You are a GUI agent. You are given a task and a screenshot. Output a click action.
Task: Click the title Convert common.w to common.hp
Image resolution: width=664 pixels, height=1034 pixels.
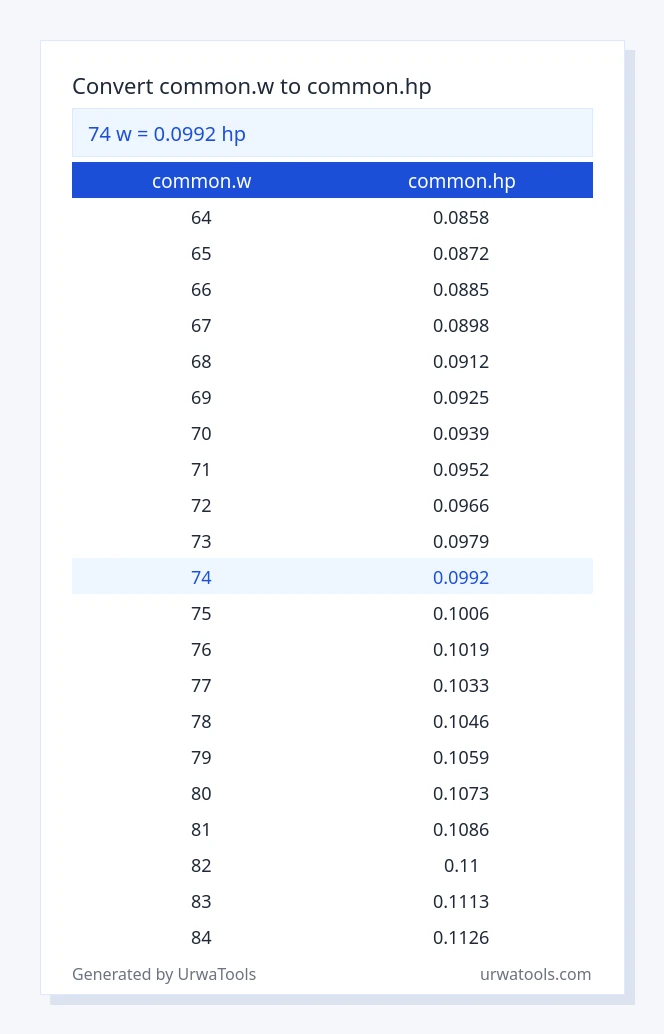click(x=251, y=86)
